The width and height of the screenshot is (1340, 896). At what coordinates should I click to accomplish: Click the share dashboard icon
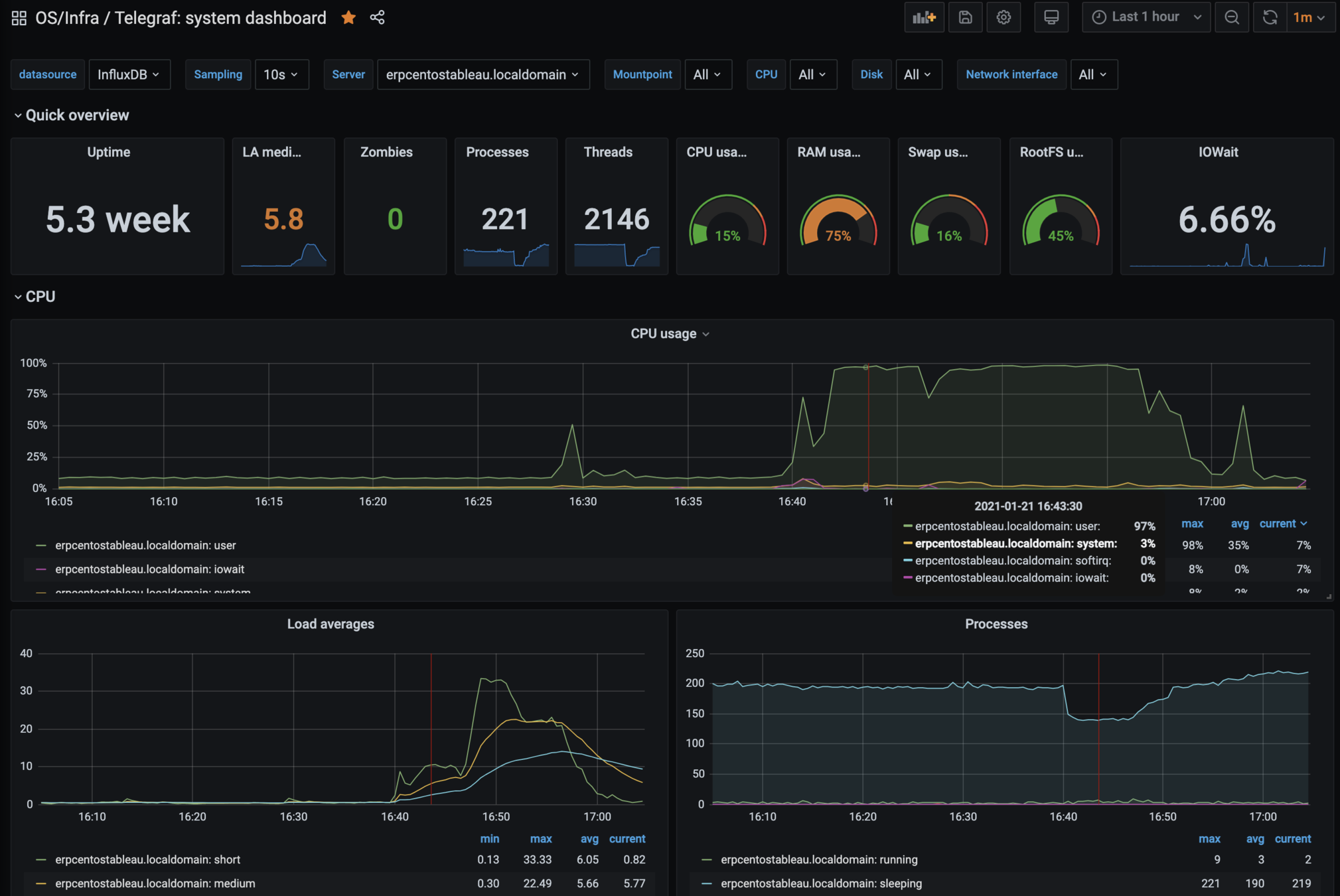pos(377,18)
